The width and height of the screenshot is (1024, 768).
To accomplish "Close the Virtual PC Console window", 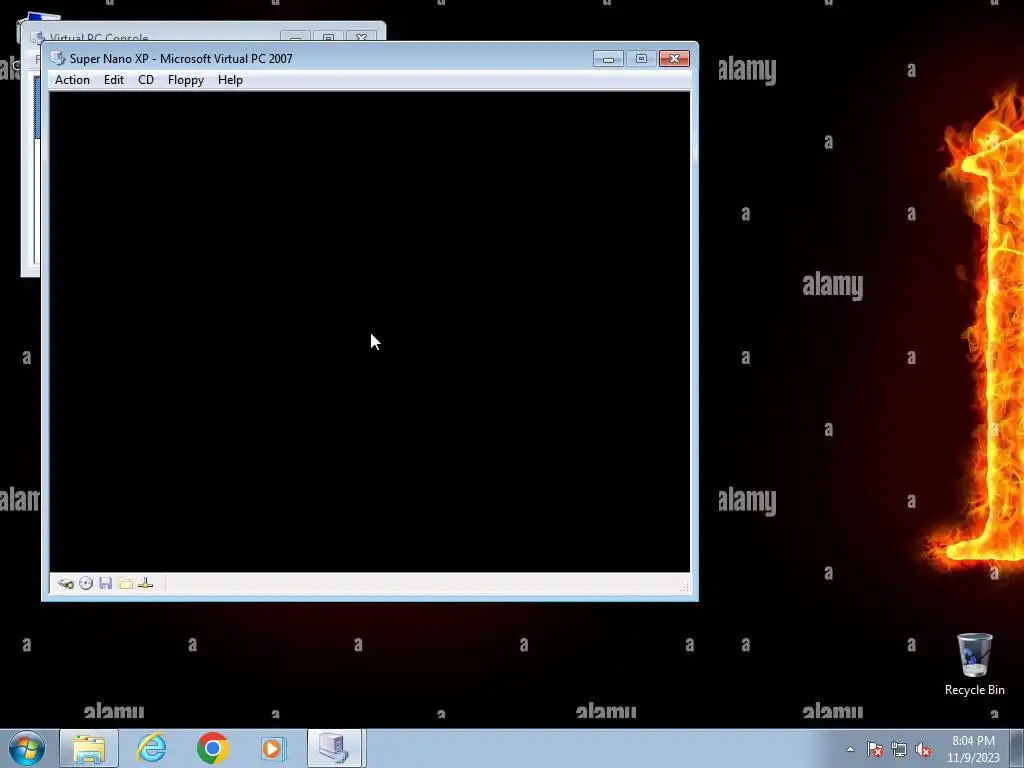I will [361, 37].
